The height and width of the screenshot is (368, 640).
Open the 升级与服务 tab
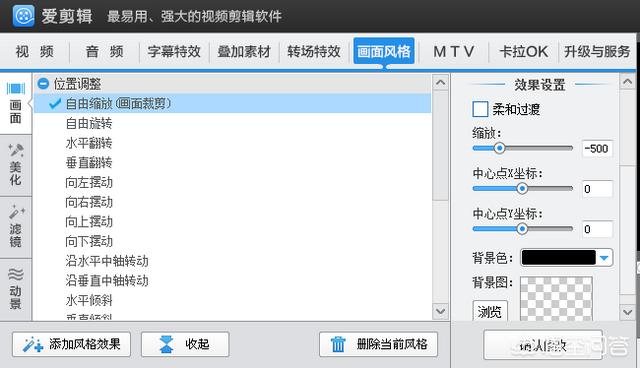pyautogui.click(x=597, y=52)
